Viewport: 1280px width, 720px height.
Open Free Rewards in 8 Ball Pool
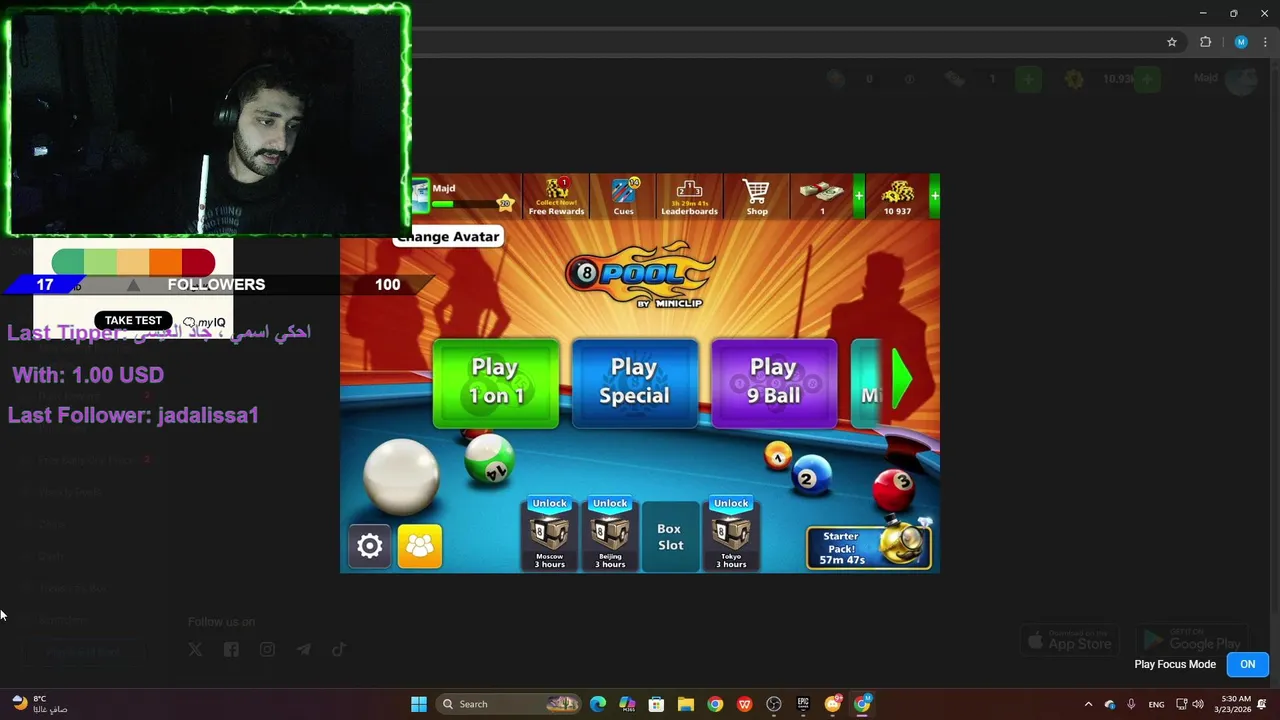coord(556,197)
